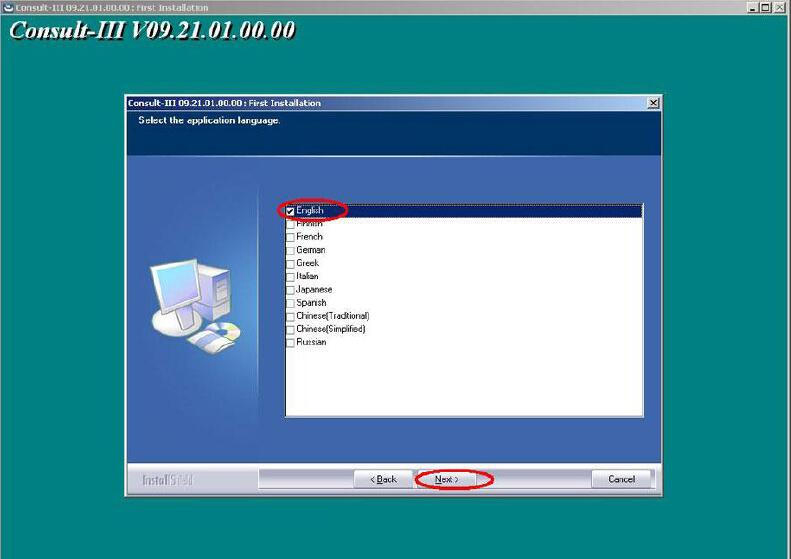
Task: Check the Russian language checkbox
Action: (x=290, y=343)
